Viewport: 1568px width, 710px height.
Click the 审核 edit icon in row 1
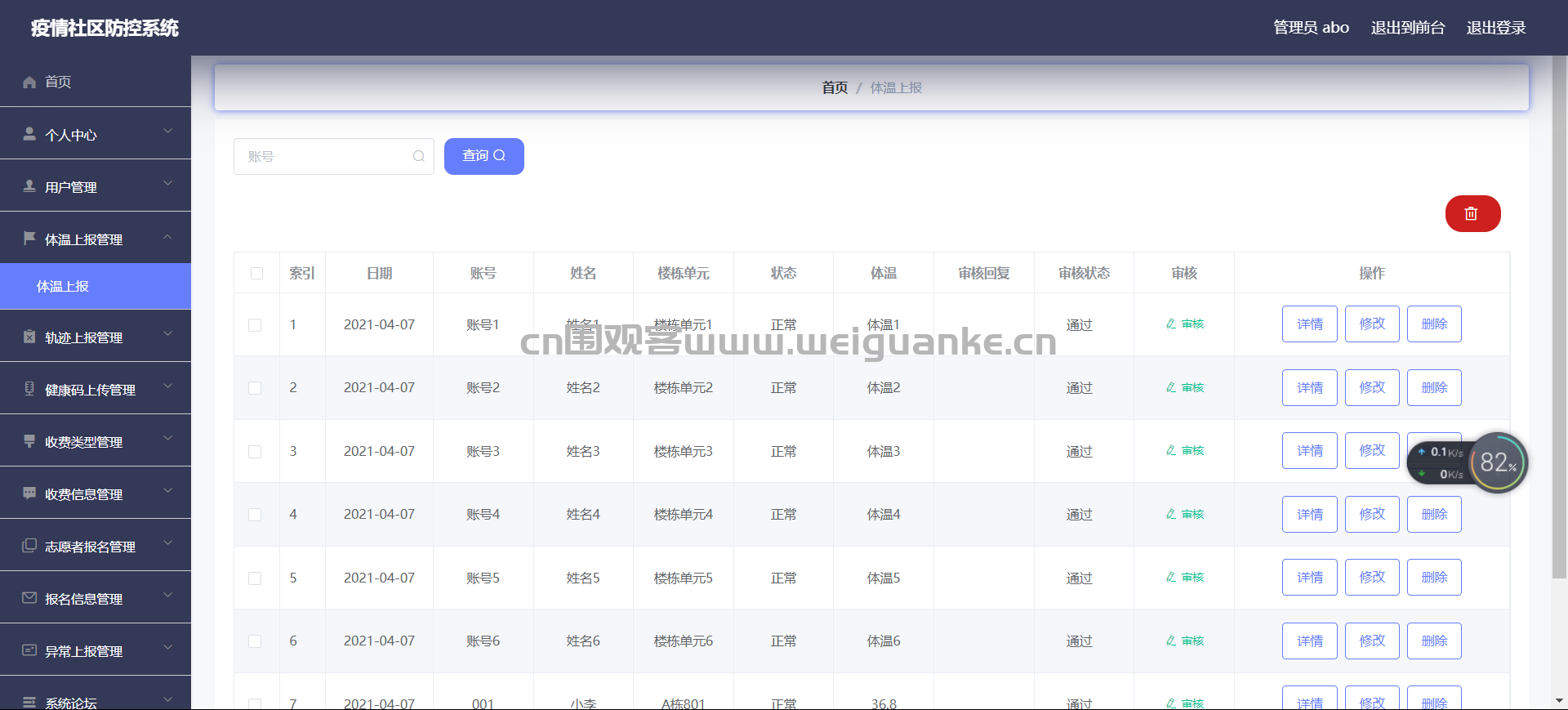(1171, 324)
